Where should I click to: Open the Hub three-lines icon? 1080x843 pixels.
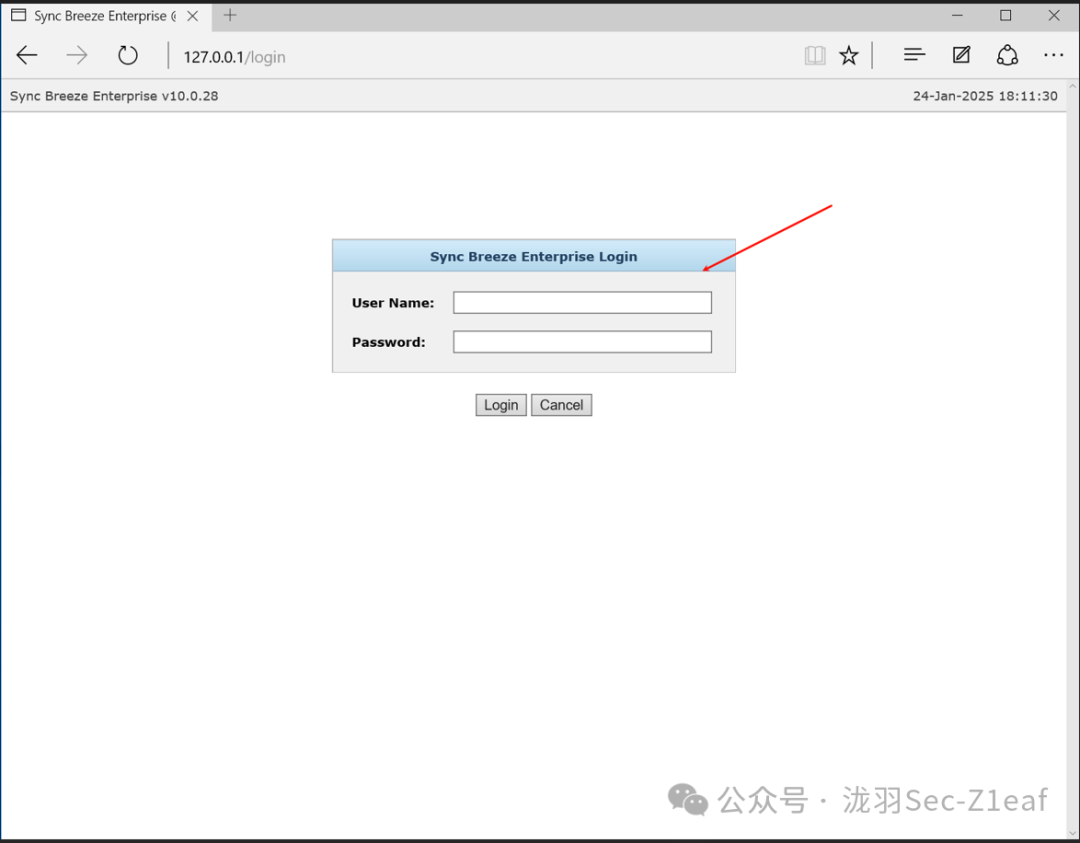pos(914,54)
